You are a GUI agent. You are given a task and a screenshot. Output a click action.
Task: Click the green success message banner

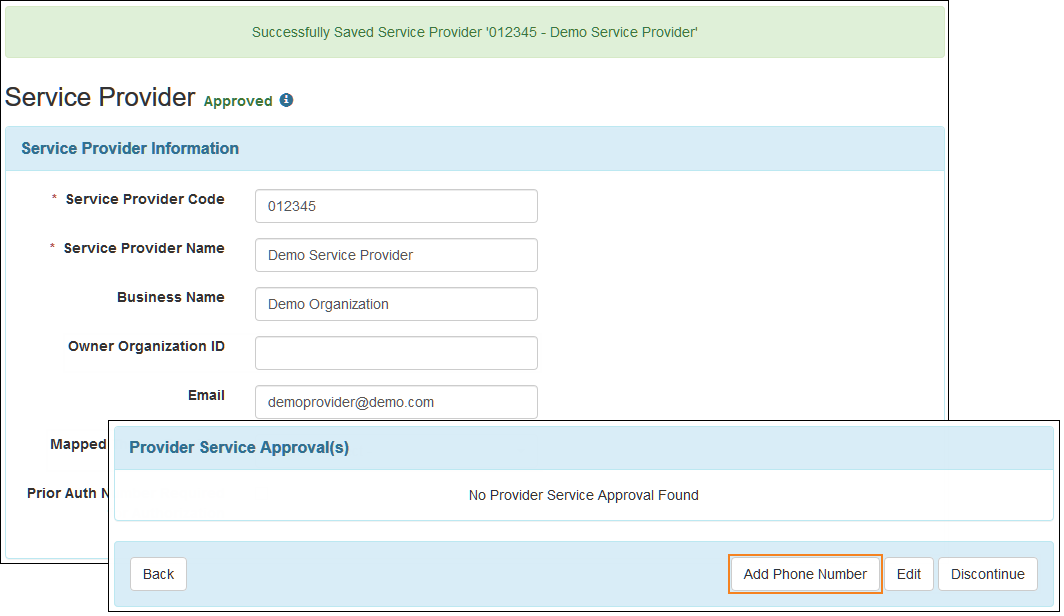[474, 31]
